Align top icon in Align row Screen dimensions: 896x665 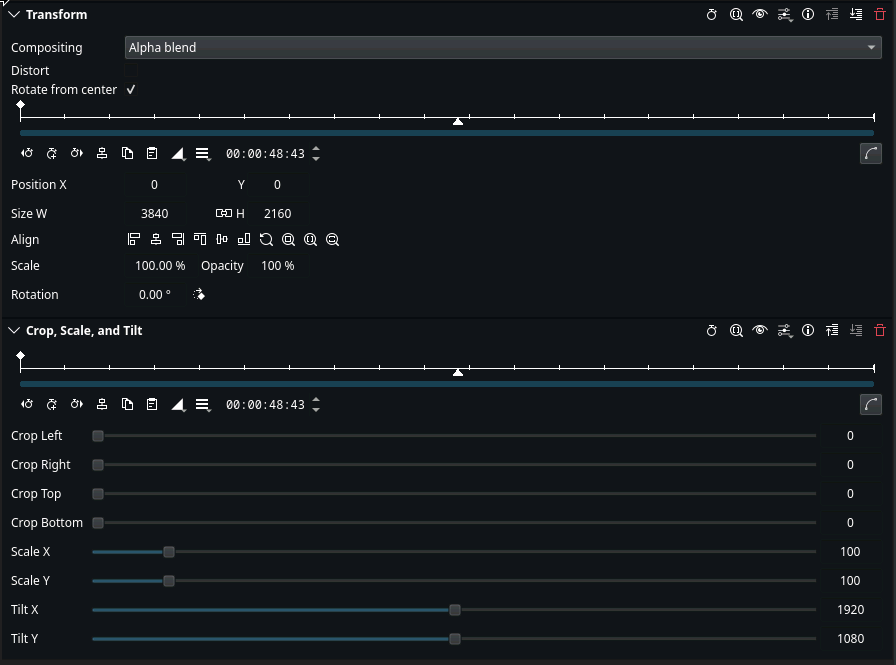point(200,239)
